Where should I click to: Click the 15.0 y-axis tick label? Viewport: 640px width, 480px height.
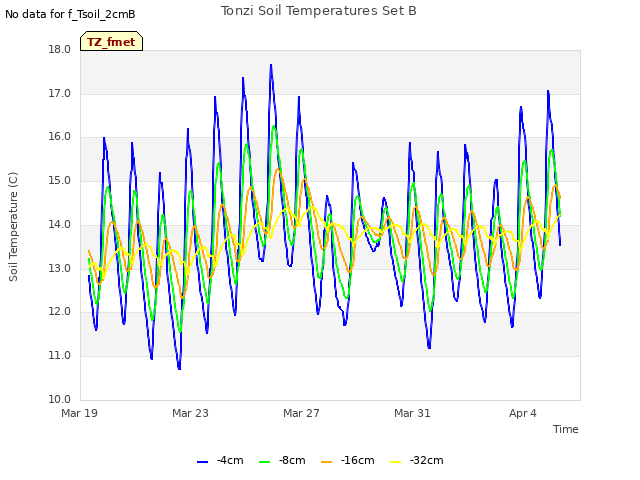coord(60,180)
